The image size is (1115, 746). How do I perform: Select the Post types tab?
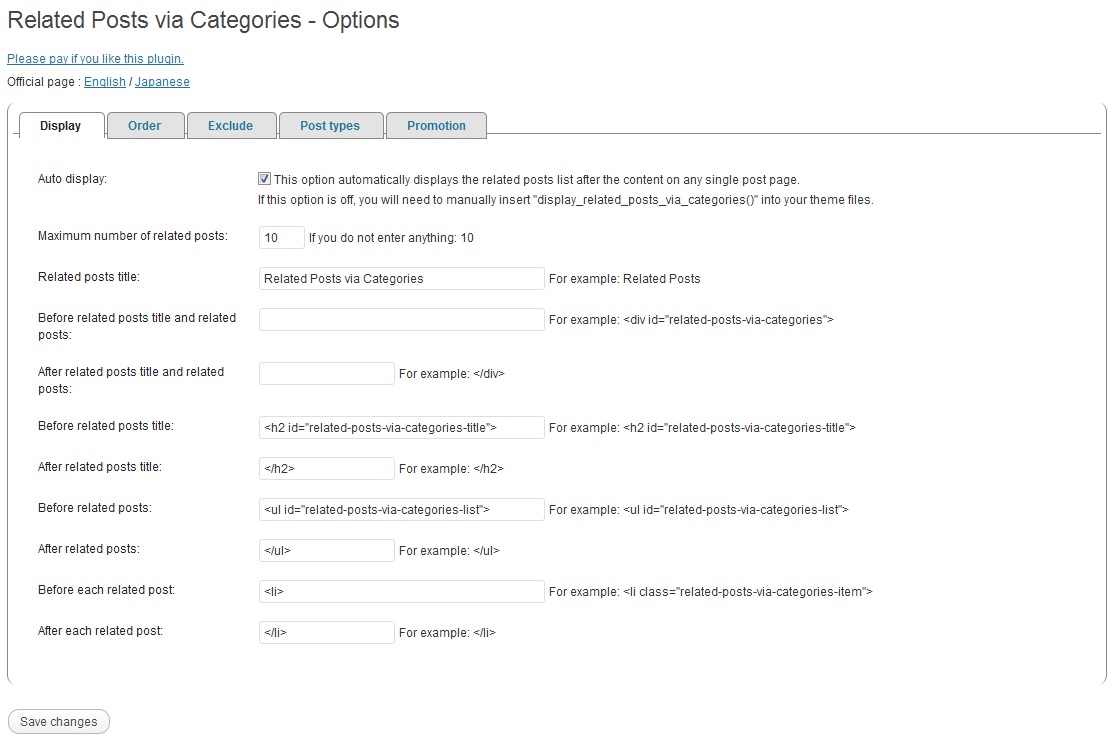(330, 126)
